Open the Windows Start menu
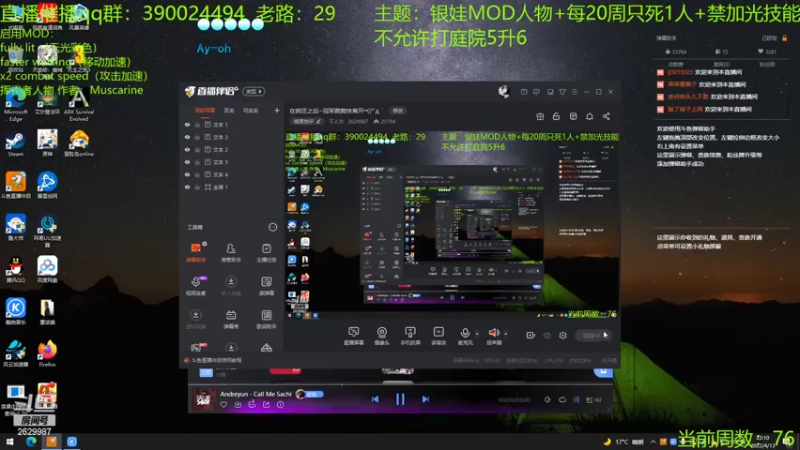Viewport: 800px width, 450px height. coord(9,442)
